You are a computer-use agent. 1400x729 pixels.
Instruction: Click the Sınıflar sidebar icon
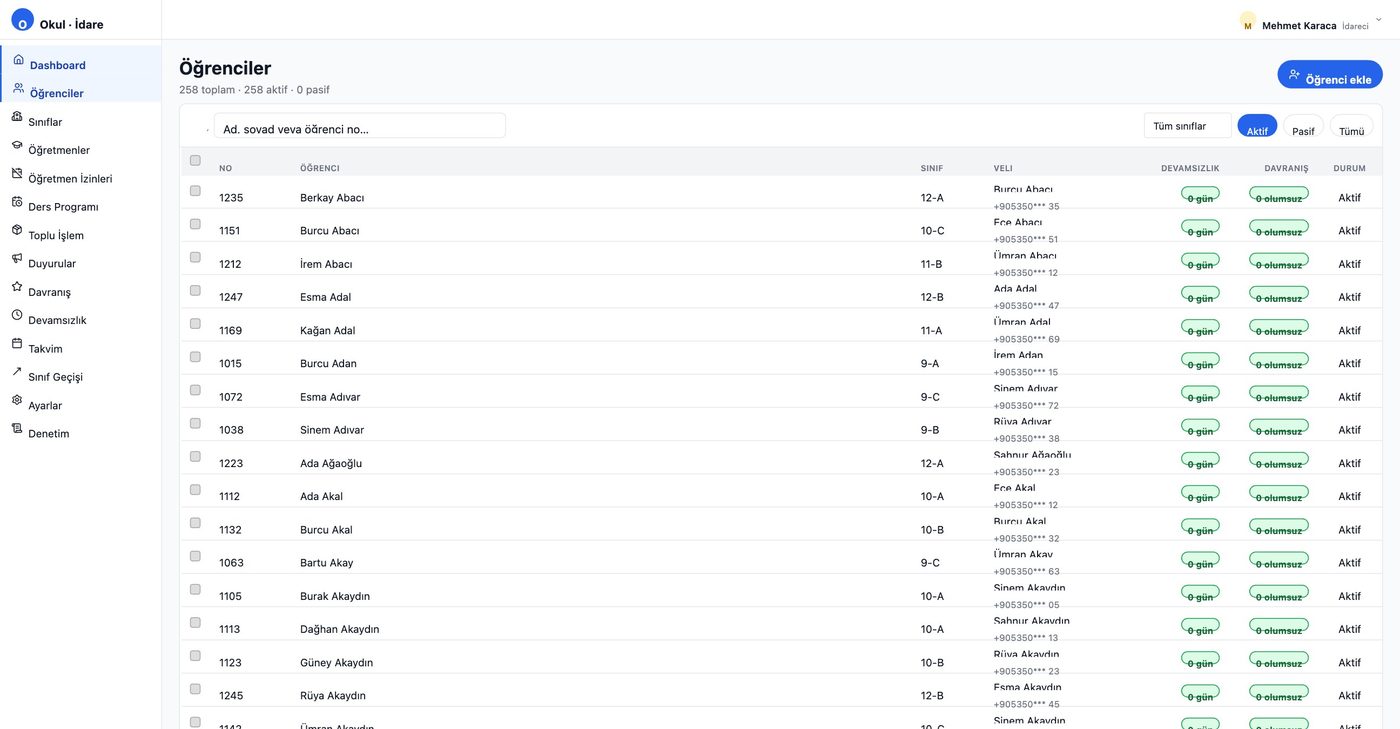[x=17, y=117]
